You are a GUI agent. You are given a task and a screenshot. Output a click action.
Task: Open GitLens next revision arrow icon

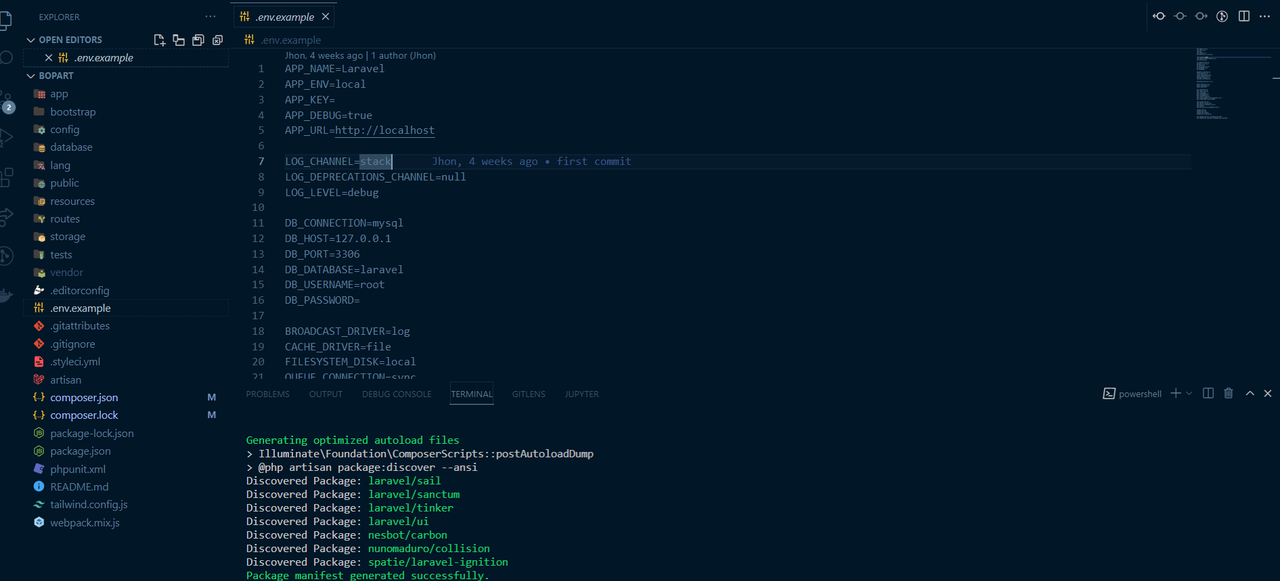[1201, 16]
